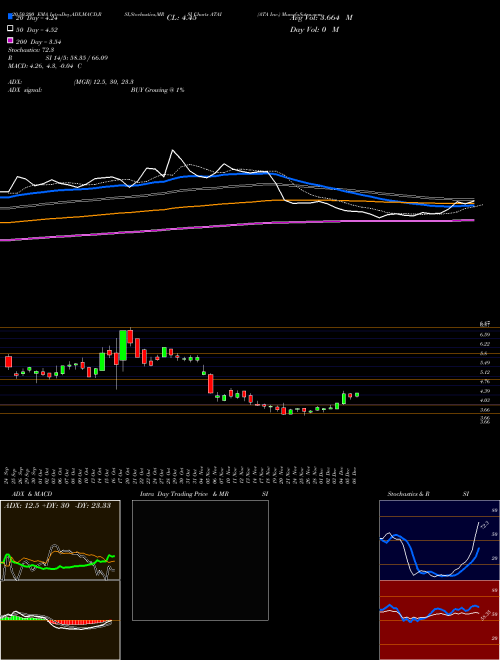Click the 'Intra Day Trading Price & MR' title
The width and height of the screenshot is (500, 660).
pos(184,494)
